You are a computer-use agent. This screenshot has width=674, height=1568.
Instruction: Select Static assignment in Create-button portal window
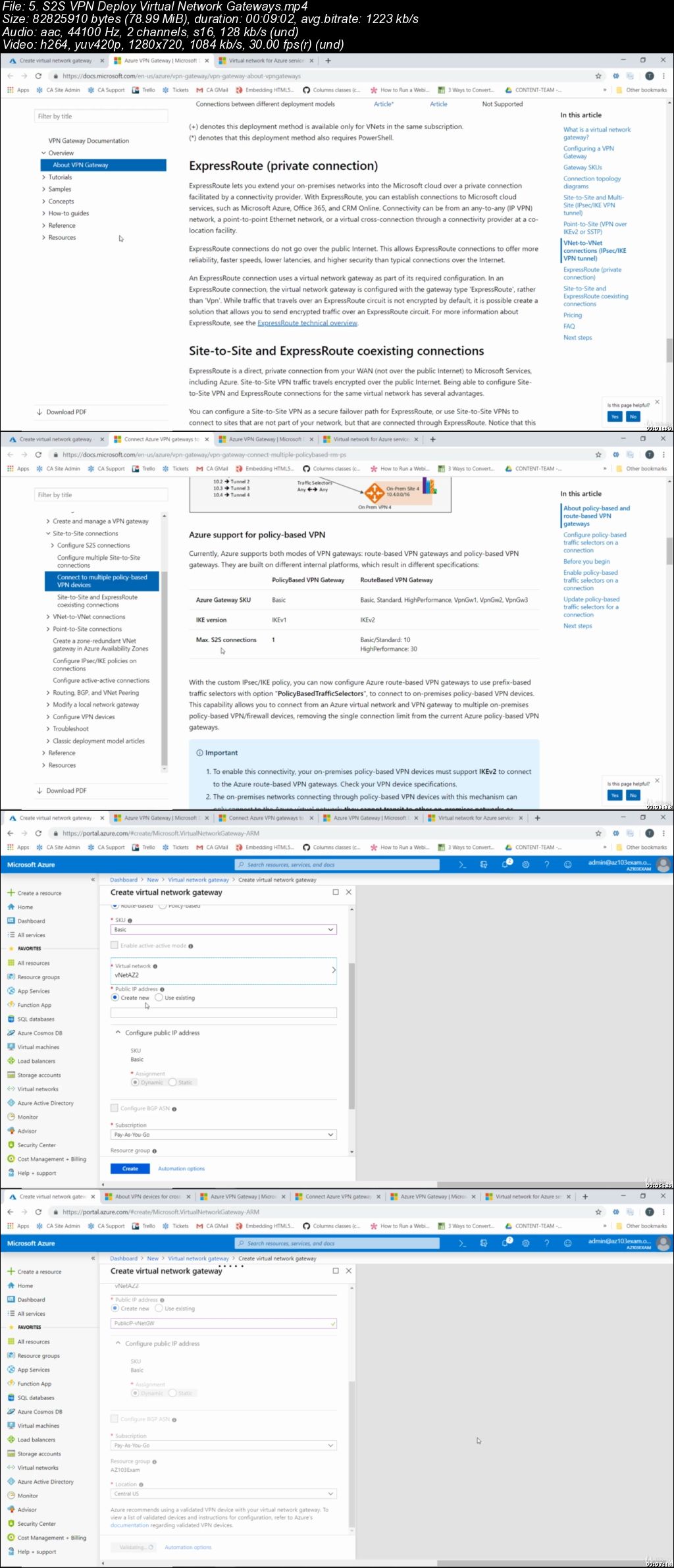[172, 1082]
